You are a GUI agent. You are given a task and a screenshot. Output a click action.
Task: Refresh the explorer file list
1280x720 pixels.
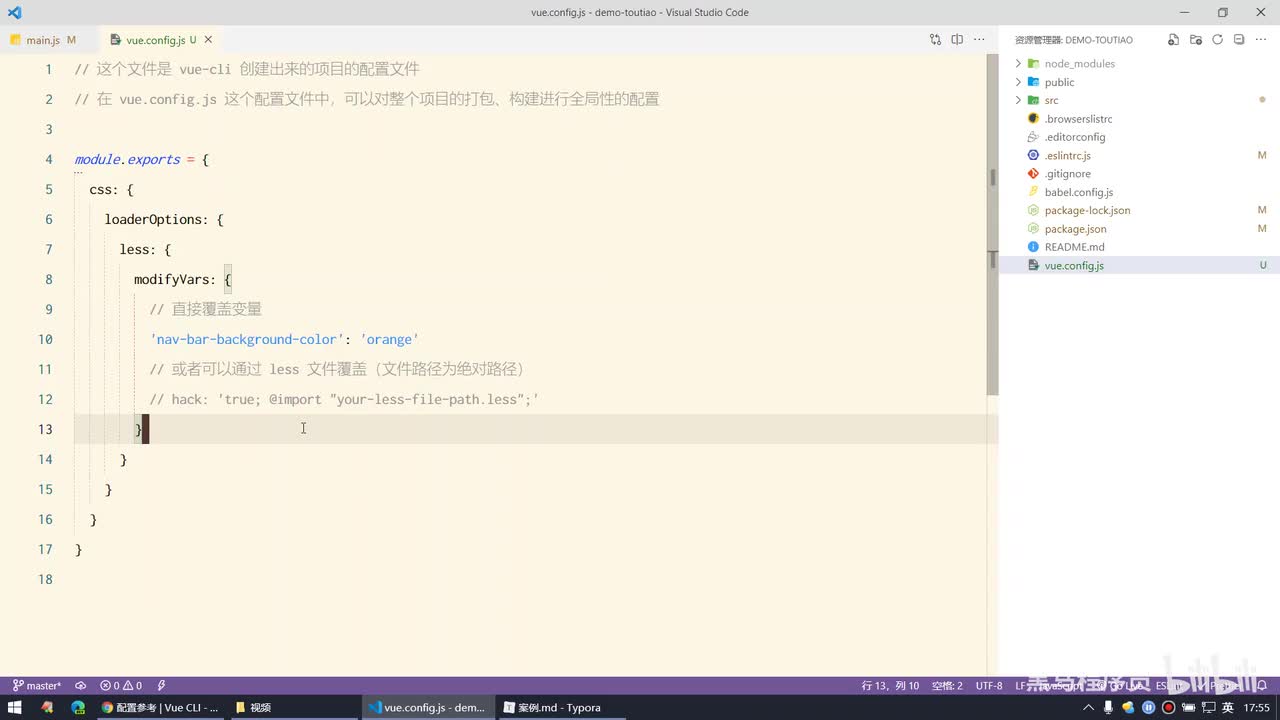coord(1217,40)
